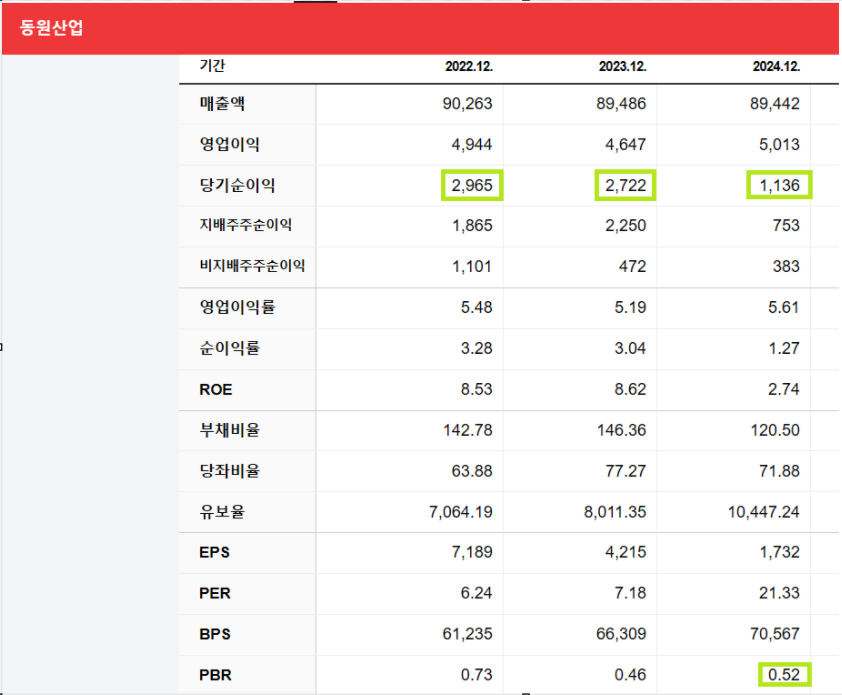
Task: Select the 비지배주주순이익 row label
Action: click(x=252, y=265)
